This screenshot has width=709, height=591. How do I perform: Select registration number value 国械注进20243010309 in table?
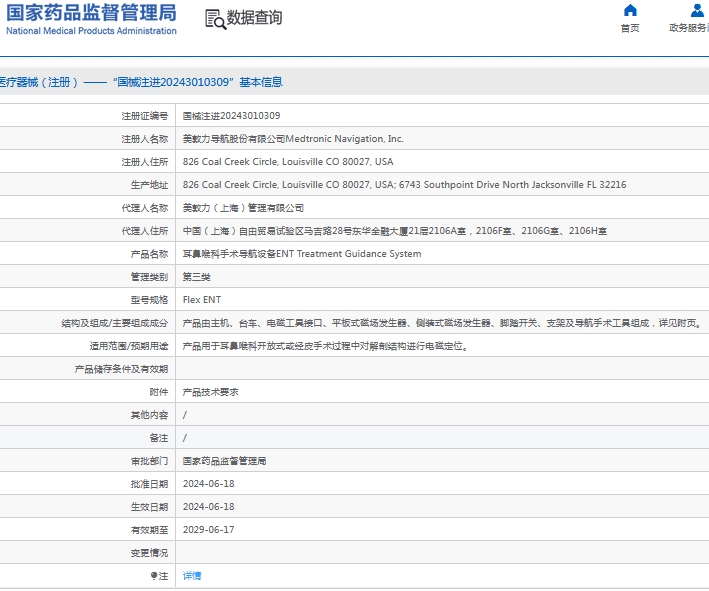point(231,116)
